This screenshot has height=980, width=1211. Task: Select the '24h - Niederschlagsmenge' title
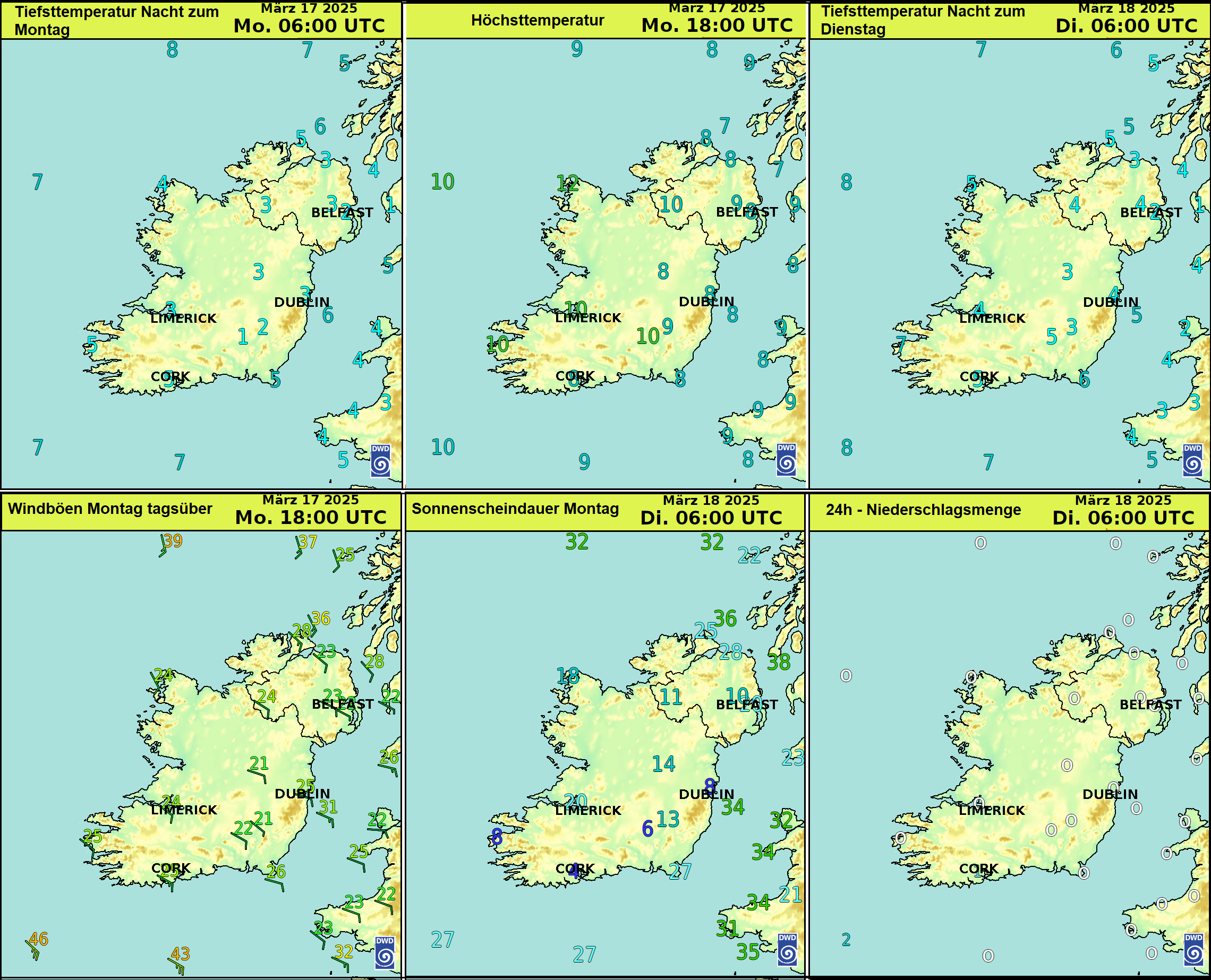(924, 510)
